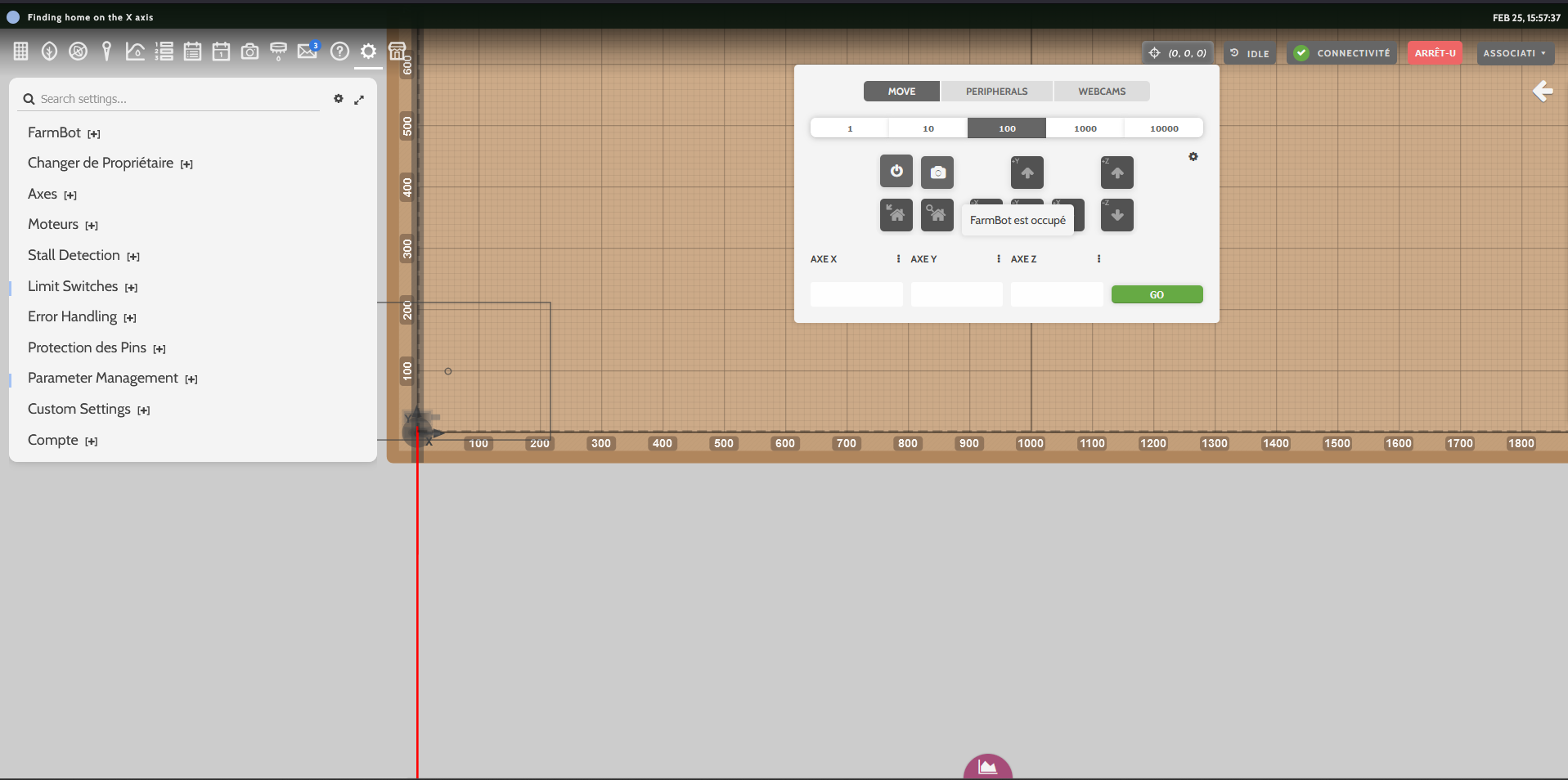Open the AXE Z three-dot menu
The height and width of the screenshot is (780, 1568).
click(x=1098, y=258)
